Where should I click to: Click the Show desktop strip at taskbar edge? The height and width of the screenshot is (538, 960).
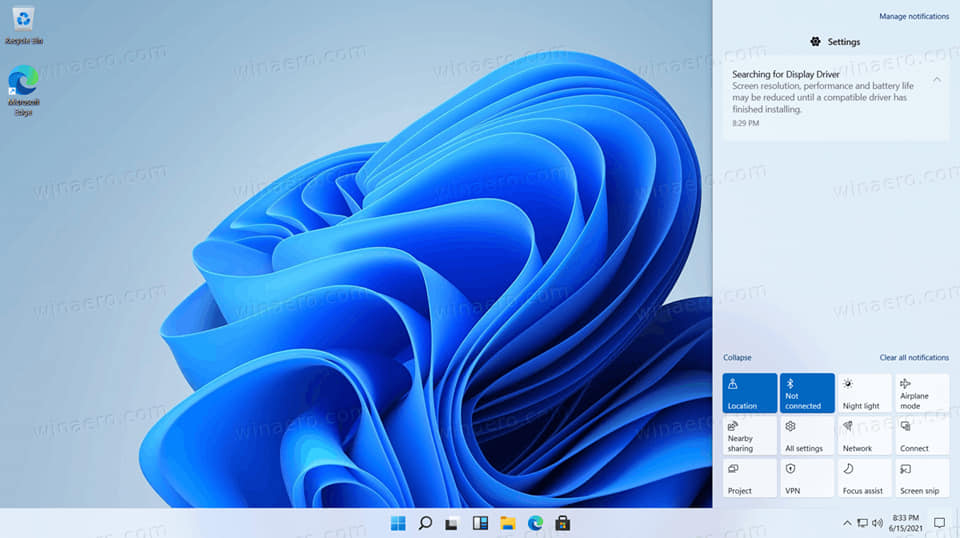pyautogui.click(x=957, y=523)
